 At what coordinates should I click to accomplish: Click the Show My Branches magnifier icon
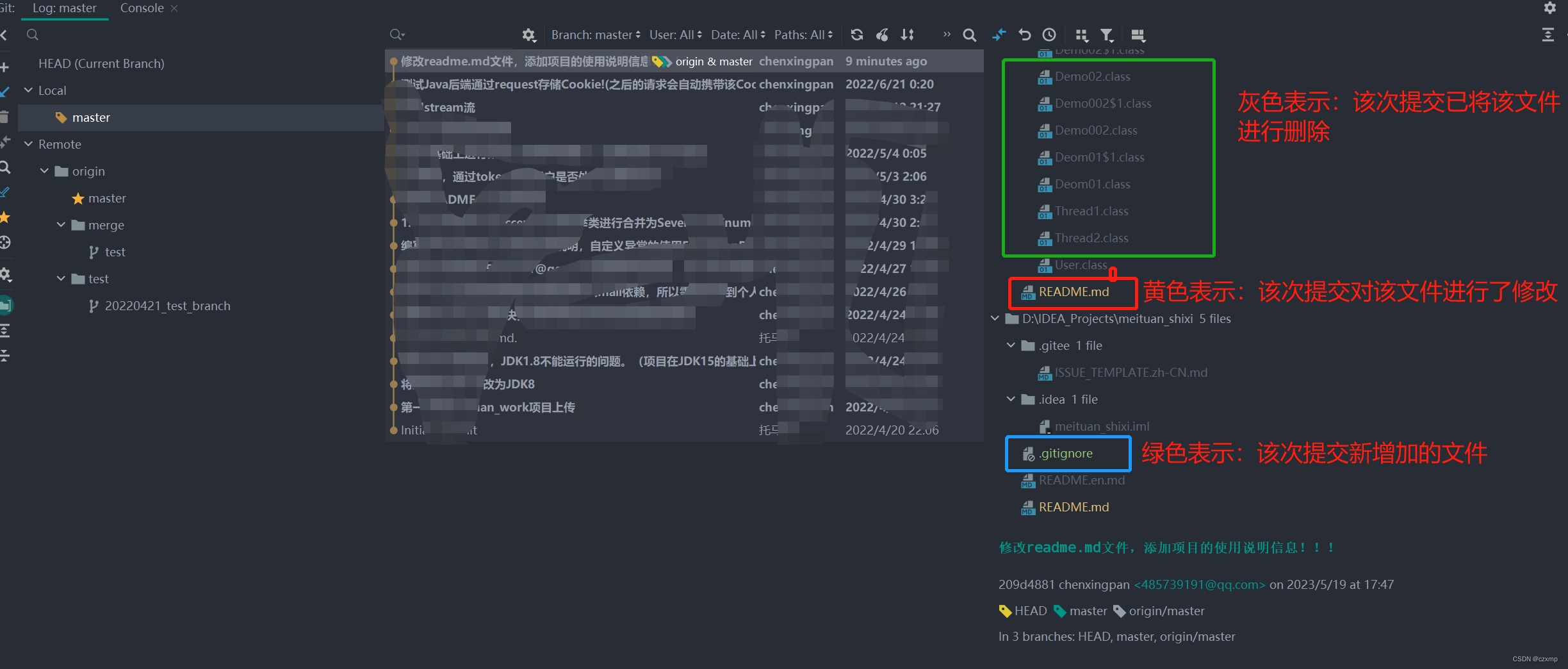pyautogui.click(x=4, y=167)
